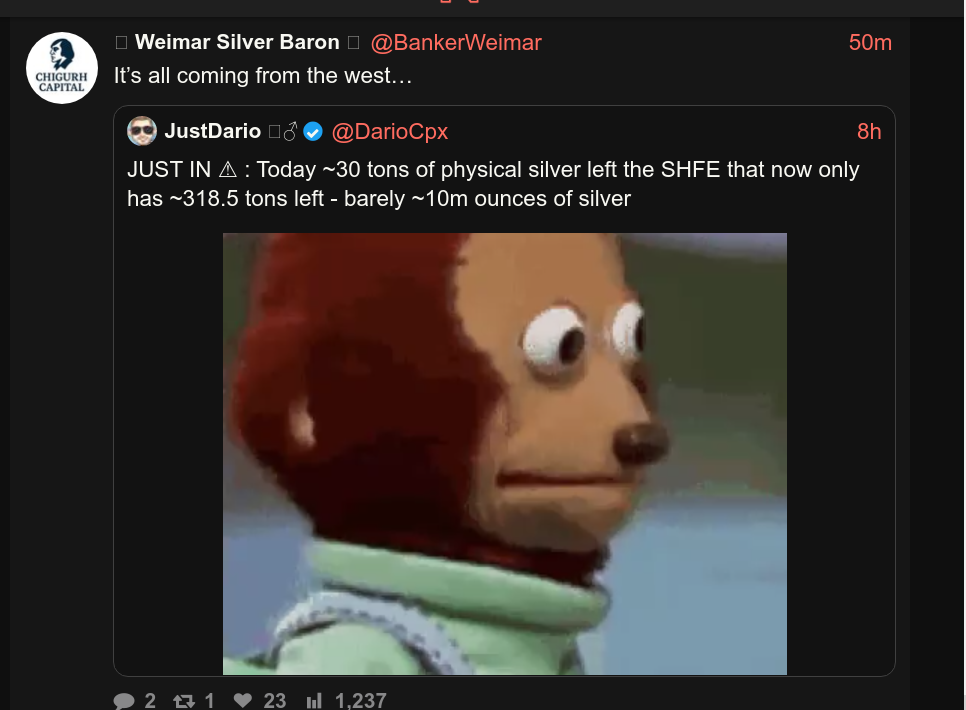Click the reply count 2
The height and width of the screenshot is (710, 966).
(150, 701)
